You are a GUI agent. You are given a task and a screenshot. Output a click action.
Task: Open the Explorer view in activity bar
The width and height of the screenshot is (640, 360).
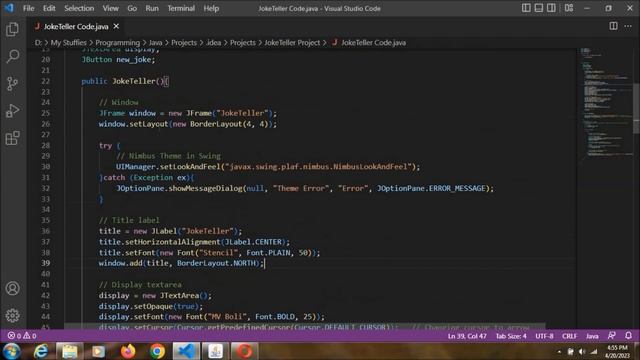point(13,29)
